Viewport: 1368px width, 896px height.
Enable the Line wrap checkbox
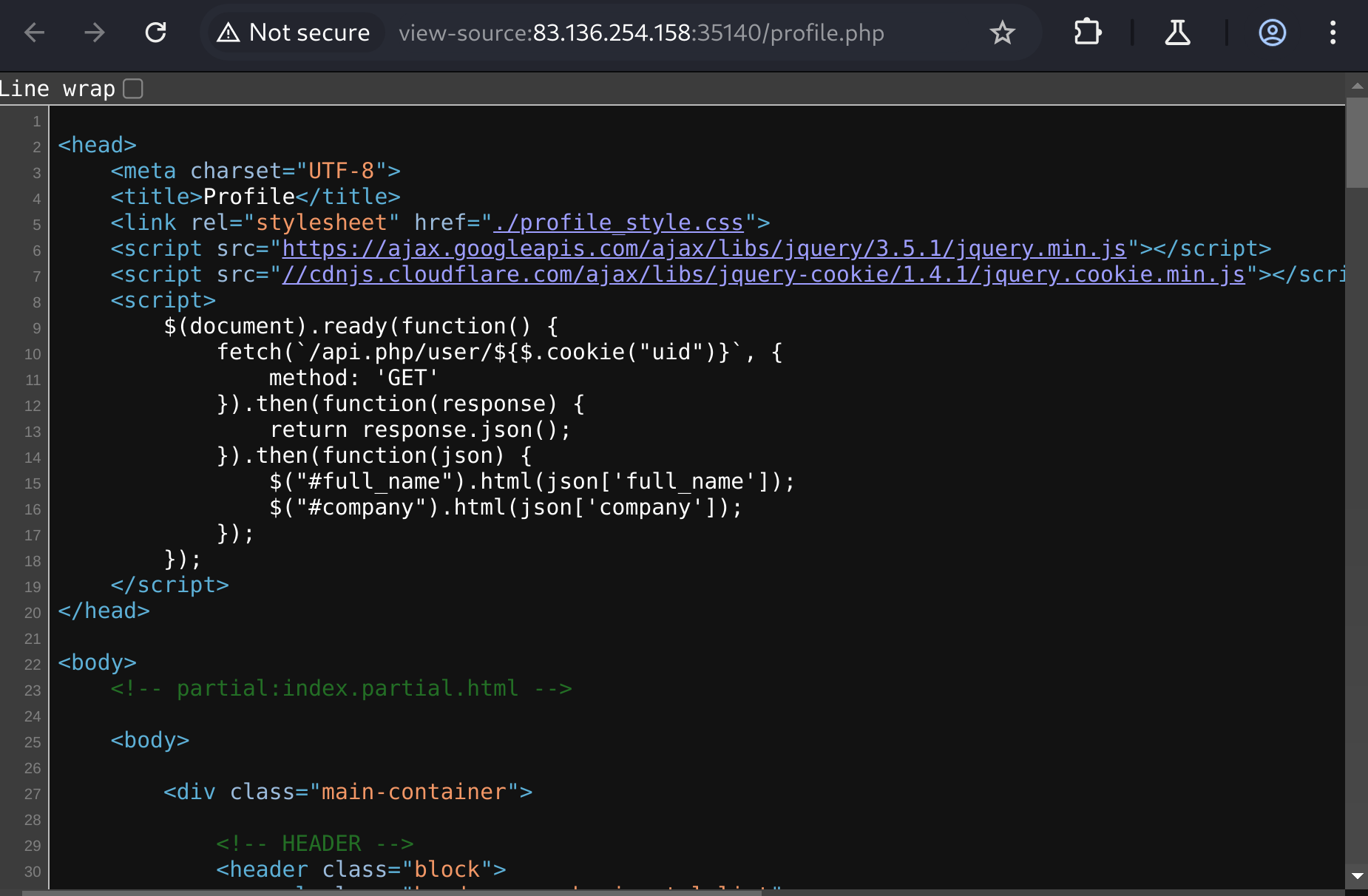[133, 89]
